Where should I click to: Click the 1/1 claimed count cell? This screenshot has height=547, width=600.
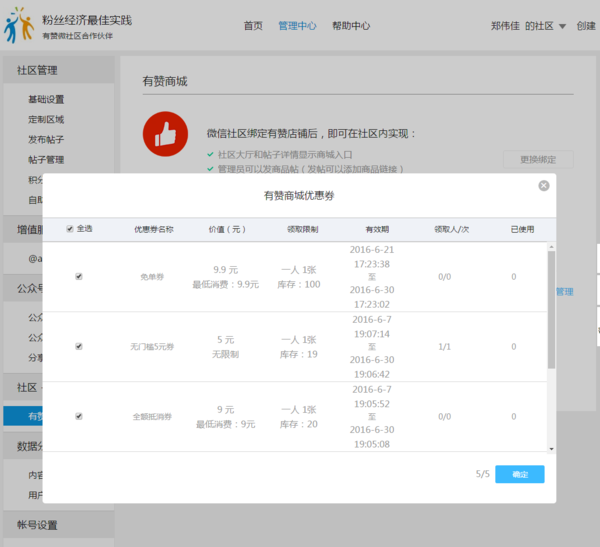[x=444, y=347]
